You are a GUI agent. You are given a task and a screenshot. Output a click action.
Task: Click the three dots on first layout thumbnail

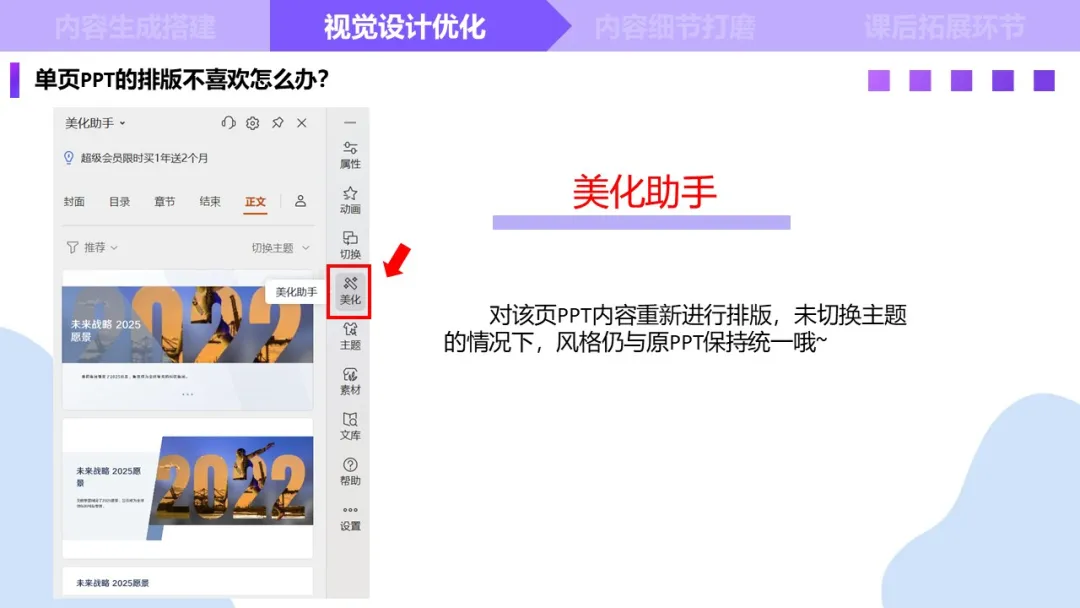[x=187, y=395]
